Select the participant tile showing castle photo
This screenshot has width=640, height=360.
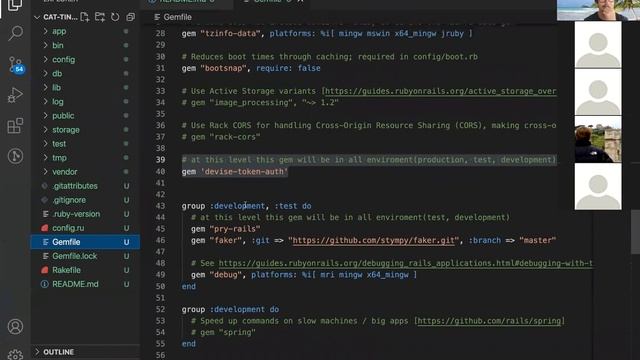[598, 140]
